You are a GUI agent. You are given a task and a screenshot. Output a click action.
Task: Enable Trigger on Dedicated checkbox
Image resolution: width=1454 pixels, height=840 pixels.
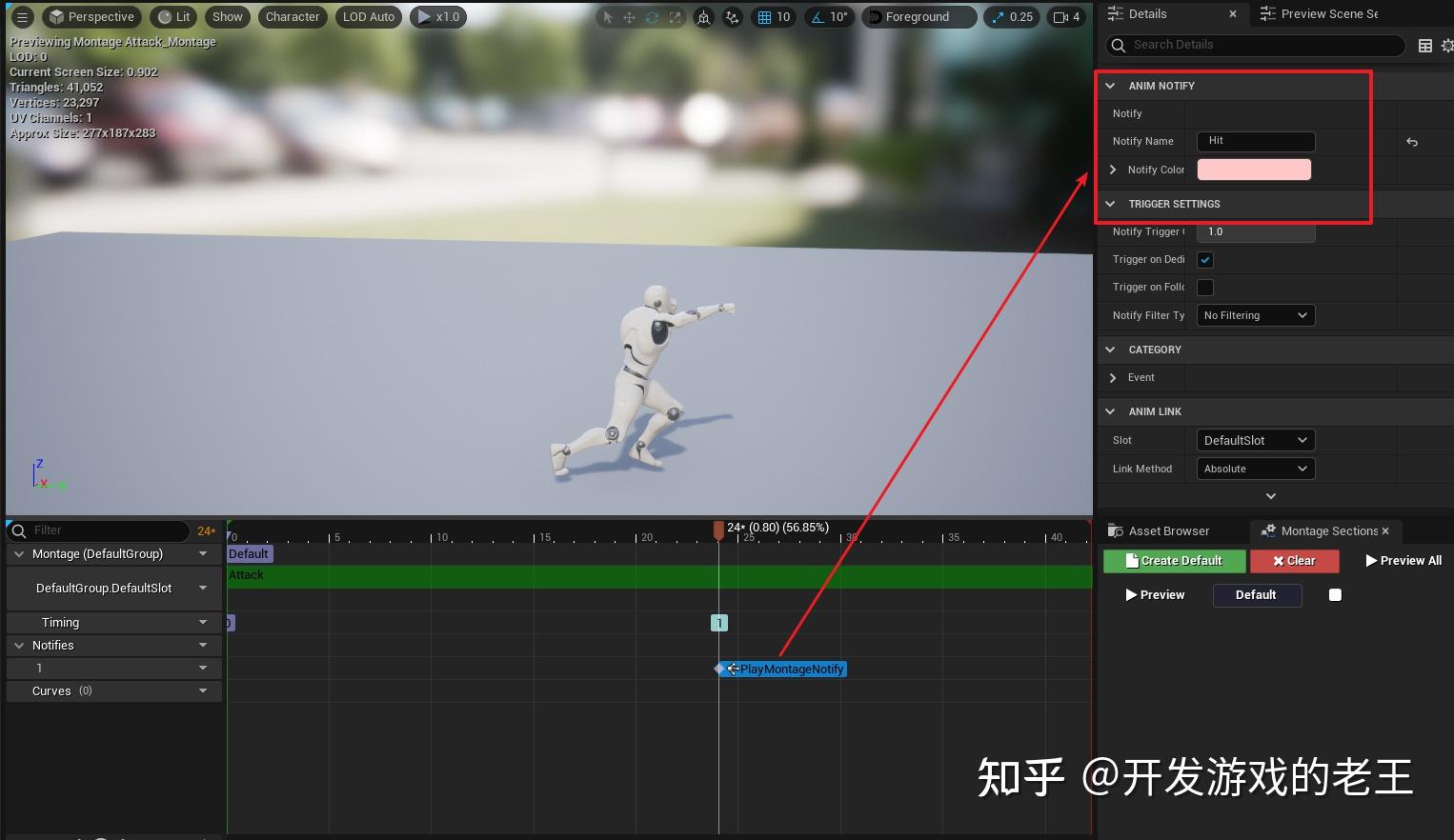click(1204, 259)
